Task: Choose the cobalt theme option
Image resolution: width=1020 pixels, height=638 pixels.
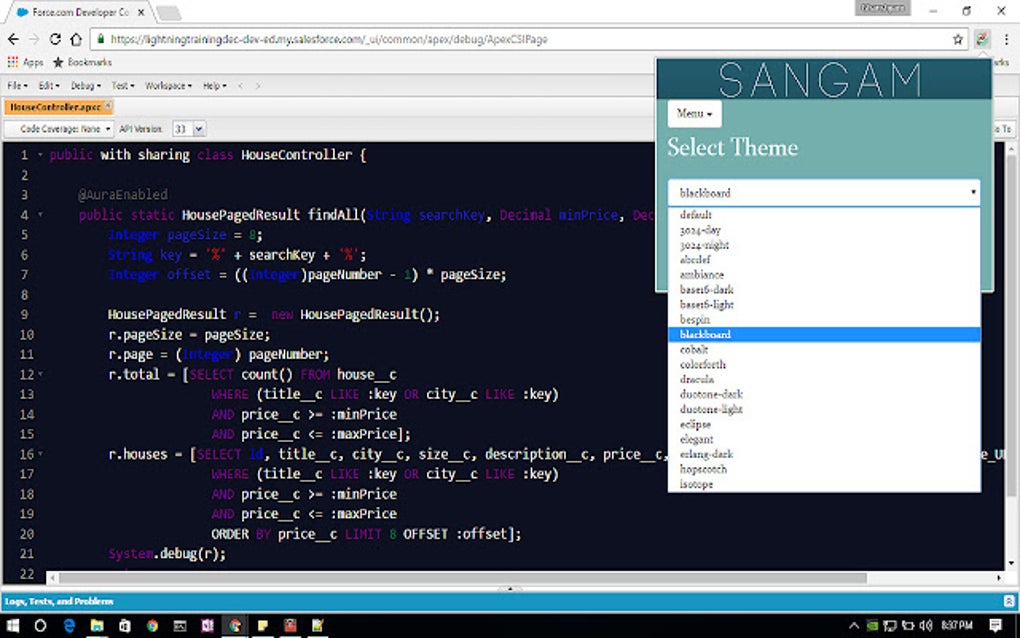Action: coord(824,349)
